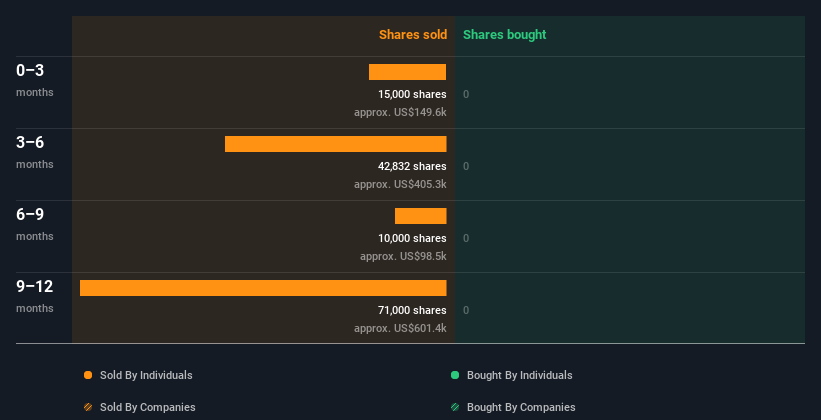Click the shares bought 0 in 0–3 row
The image size is (821, 420).
click(x=466, y=94)
